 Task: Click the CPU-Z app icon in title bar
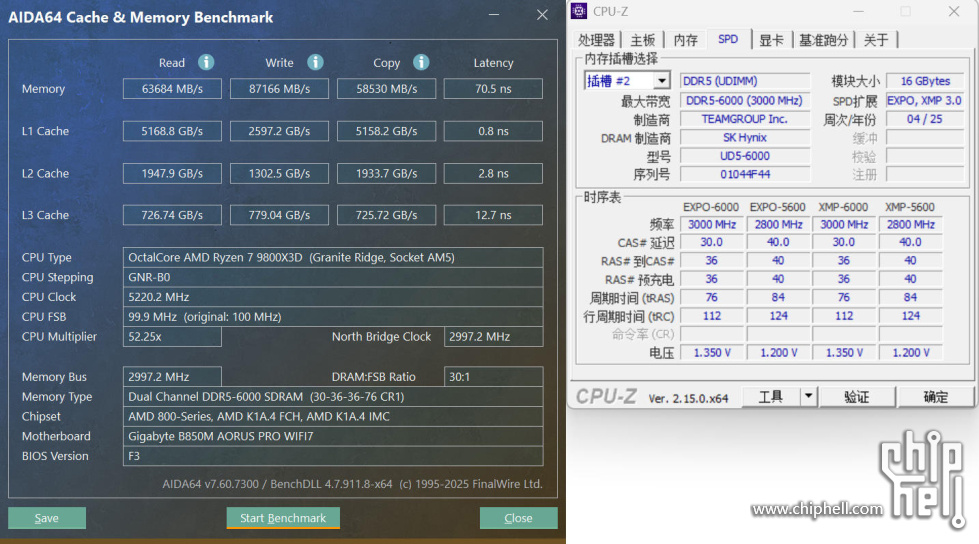pos(579,11)
